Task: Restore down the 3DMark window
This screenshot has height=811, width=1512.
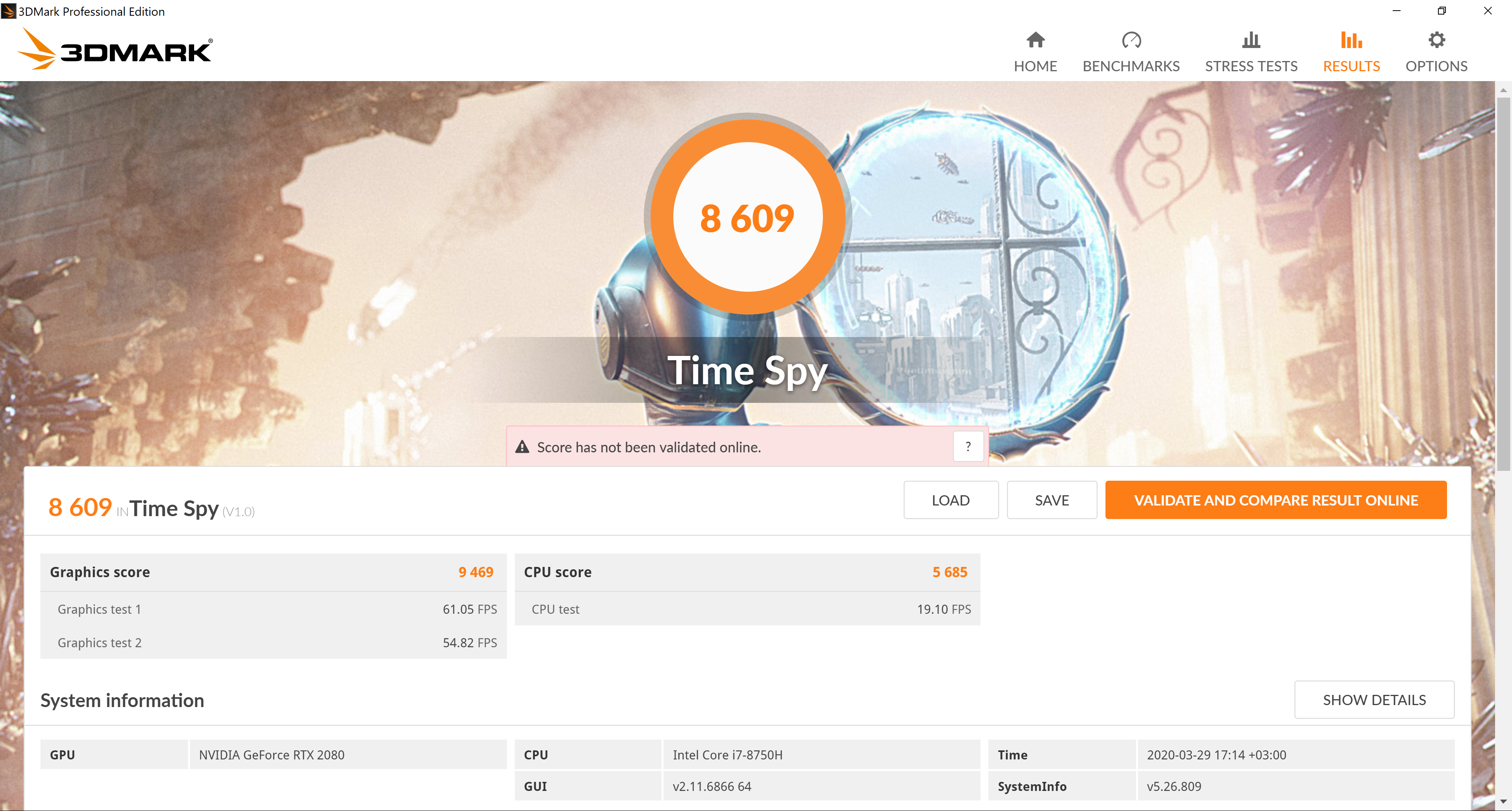Action: (x=1442, y=11)
